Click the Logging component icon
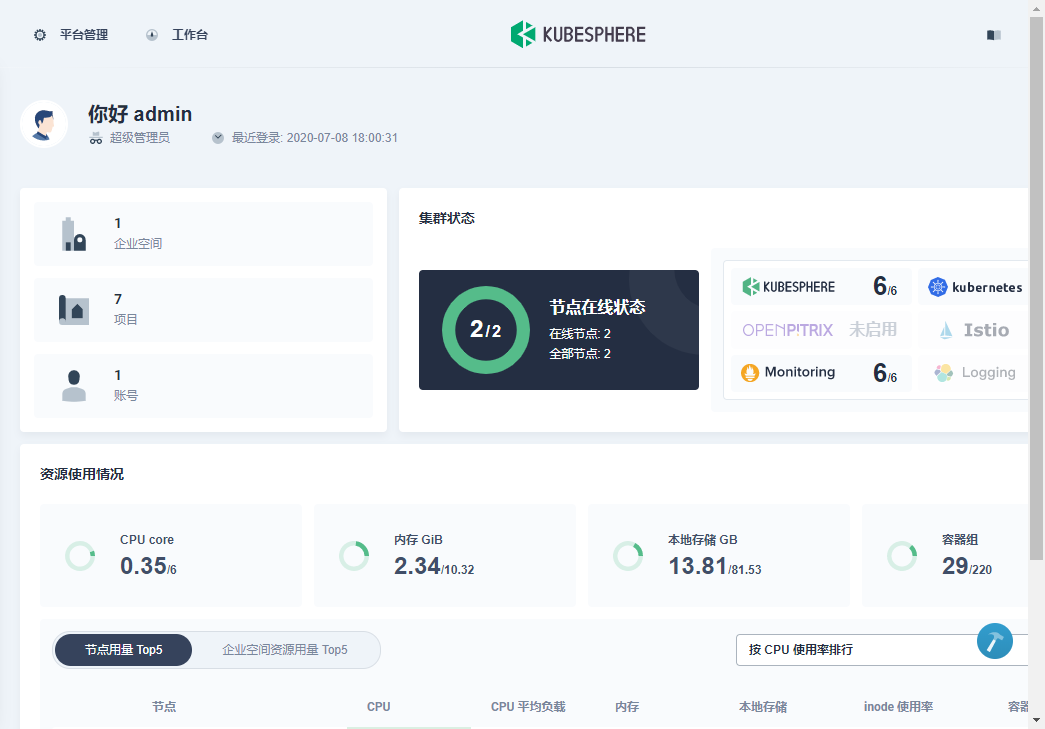The image size is (1045, 729). [944, 372]
